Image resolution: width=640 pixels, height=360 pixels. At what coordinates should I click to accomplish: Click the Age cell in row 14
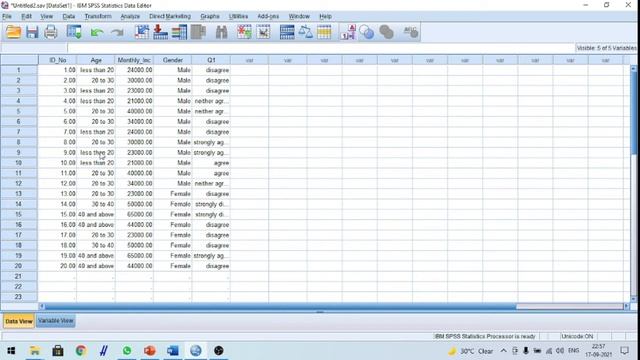pyautogui.click(x=96, y=204)
